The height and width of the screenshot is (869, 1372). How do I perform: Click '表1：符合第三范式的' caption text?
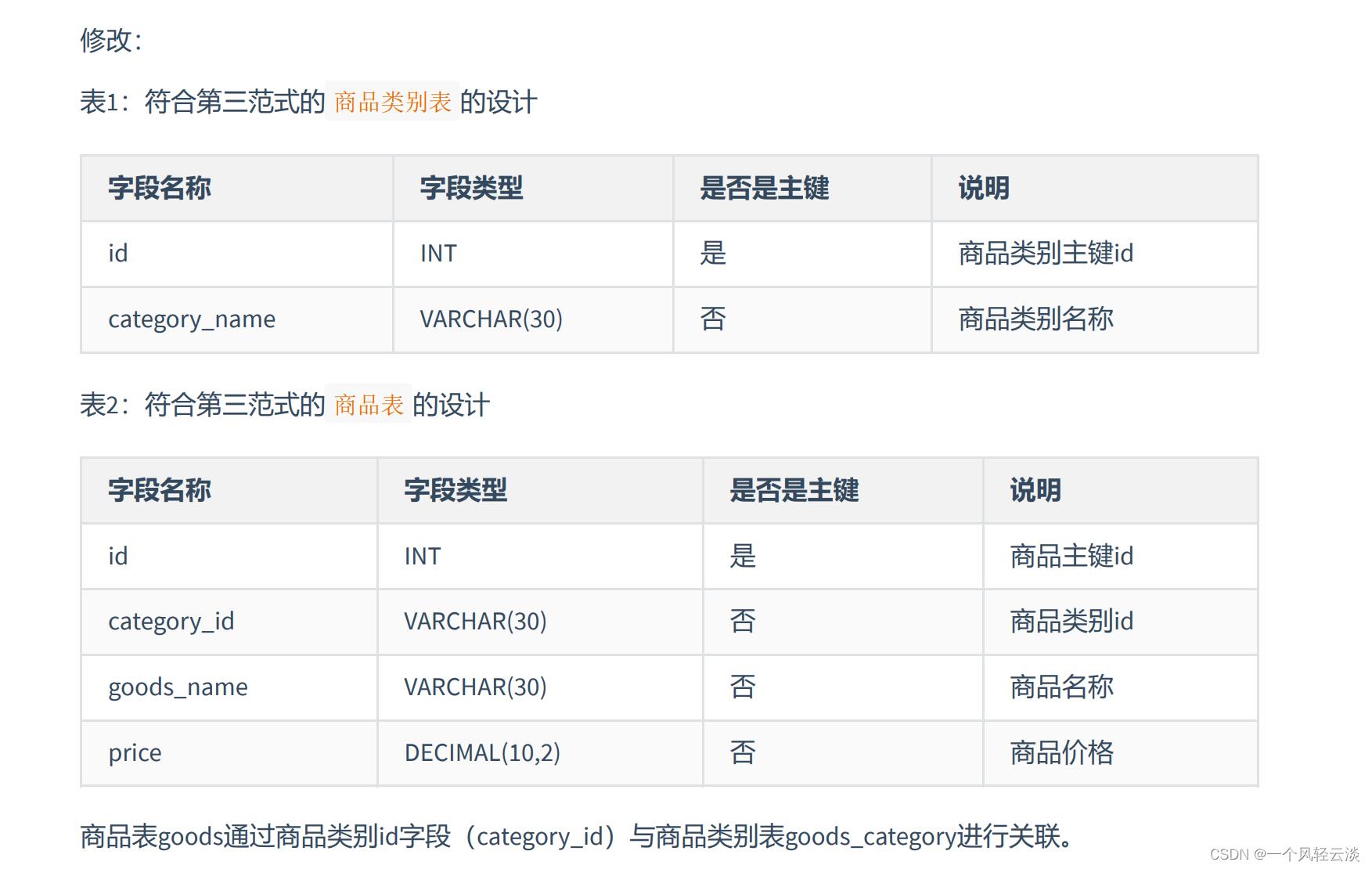coord(202,102)
